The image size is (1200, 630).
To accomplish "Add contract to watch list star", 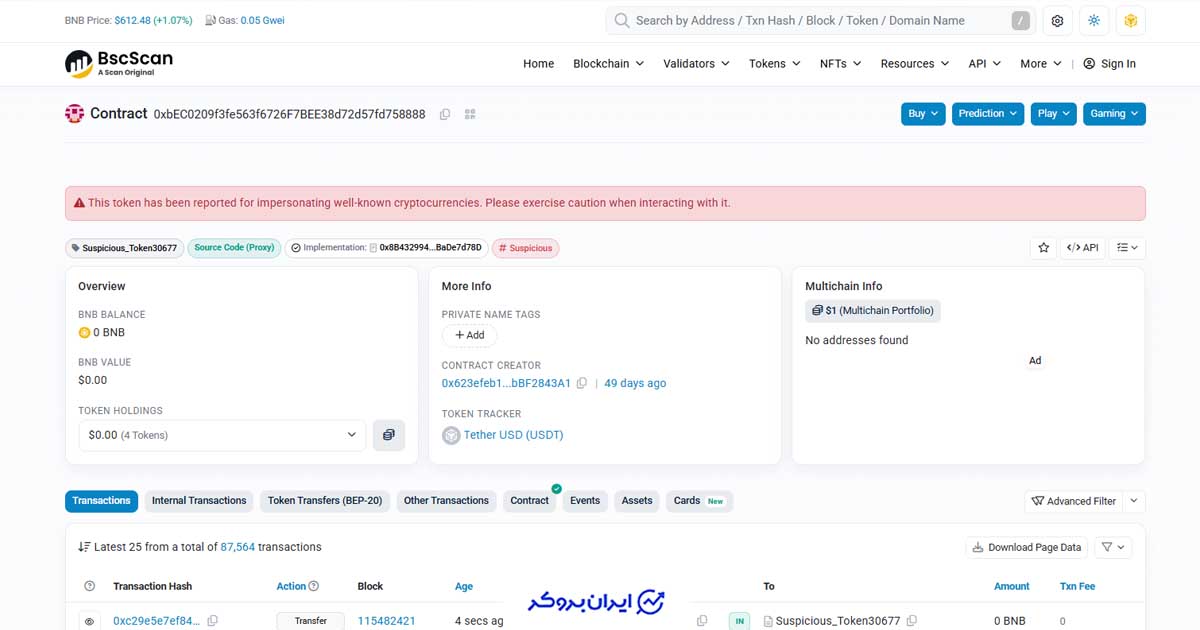I will click(1044, 247).
